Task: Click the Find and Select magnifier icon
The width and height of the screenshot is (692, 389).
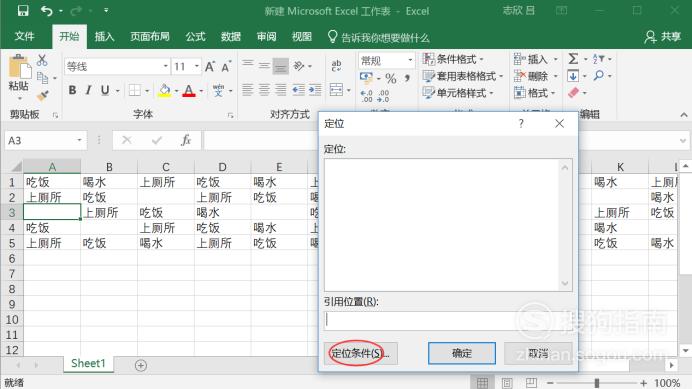Action: tap(599, 76)
